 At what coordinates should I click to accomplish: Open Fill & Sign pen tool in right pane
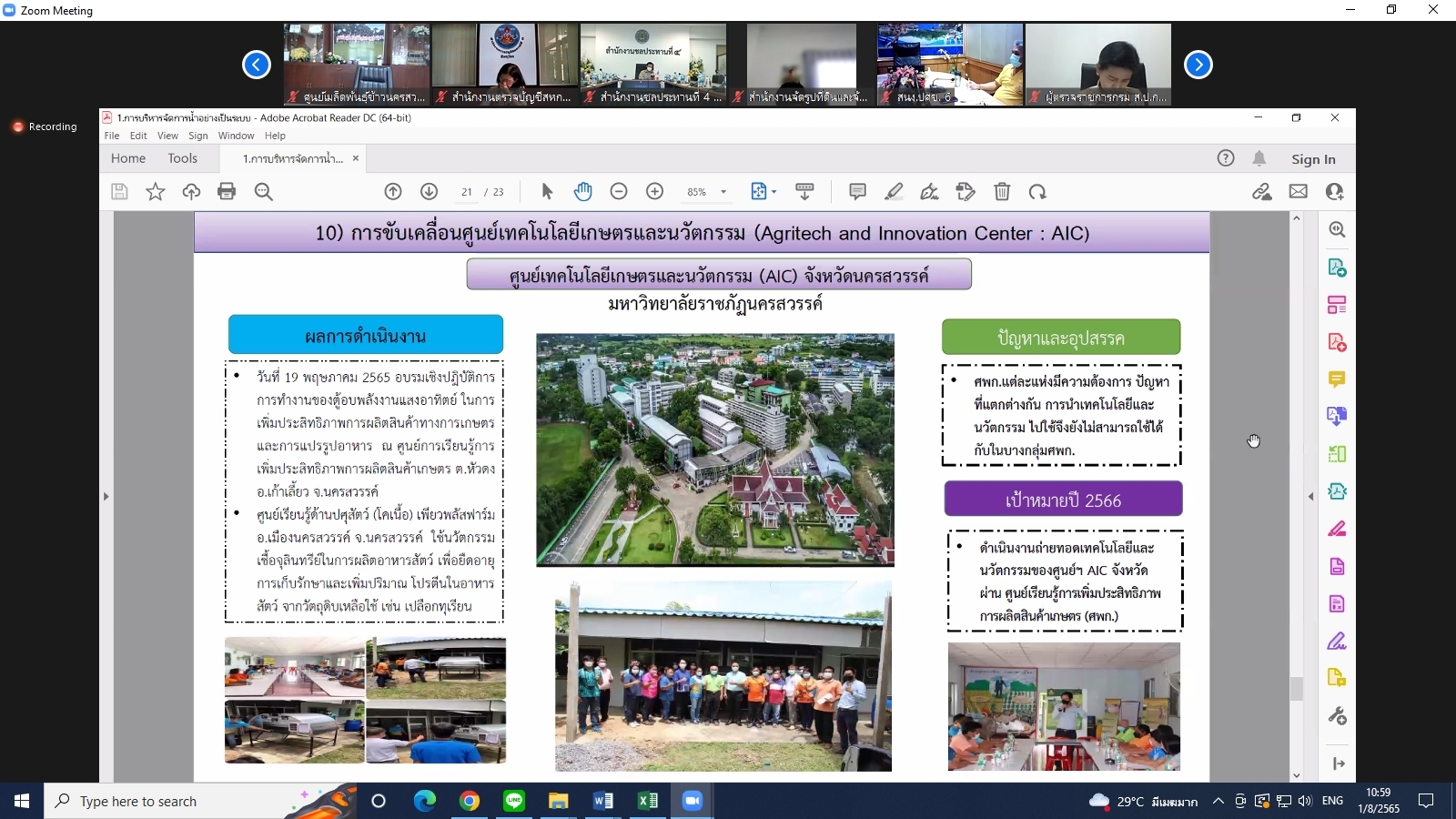(x=1337, y=642)
